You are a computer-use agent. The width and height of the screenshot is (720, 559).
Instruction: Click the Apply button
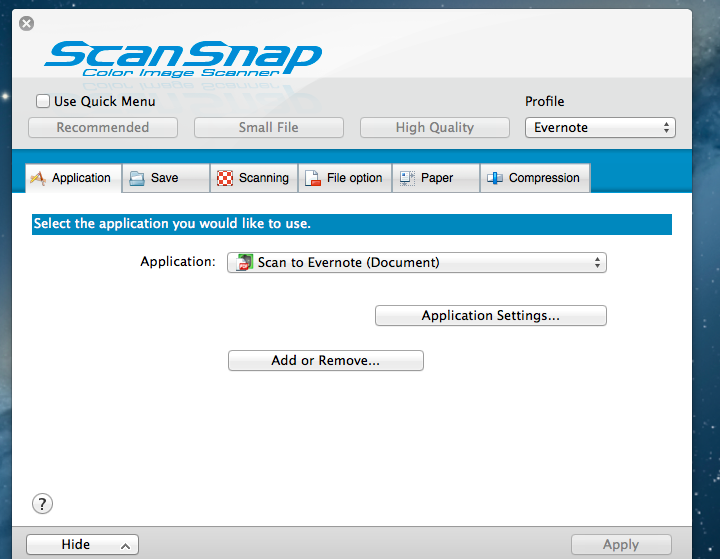pos(621,545)
